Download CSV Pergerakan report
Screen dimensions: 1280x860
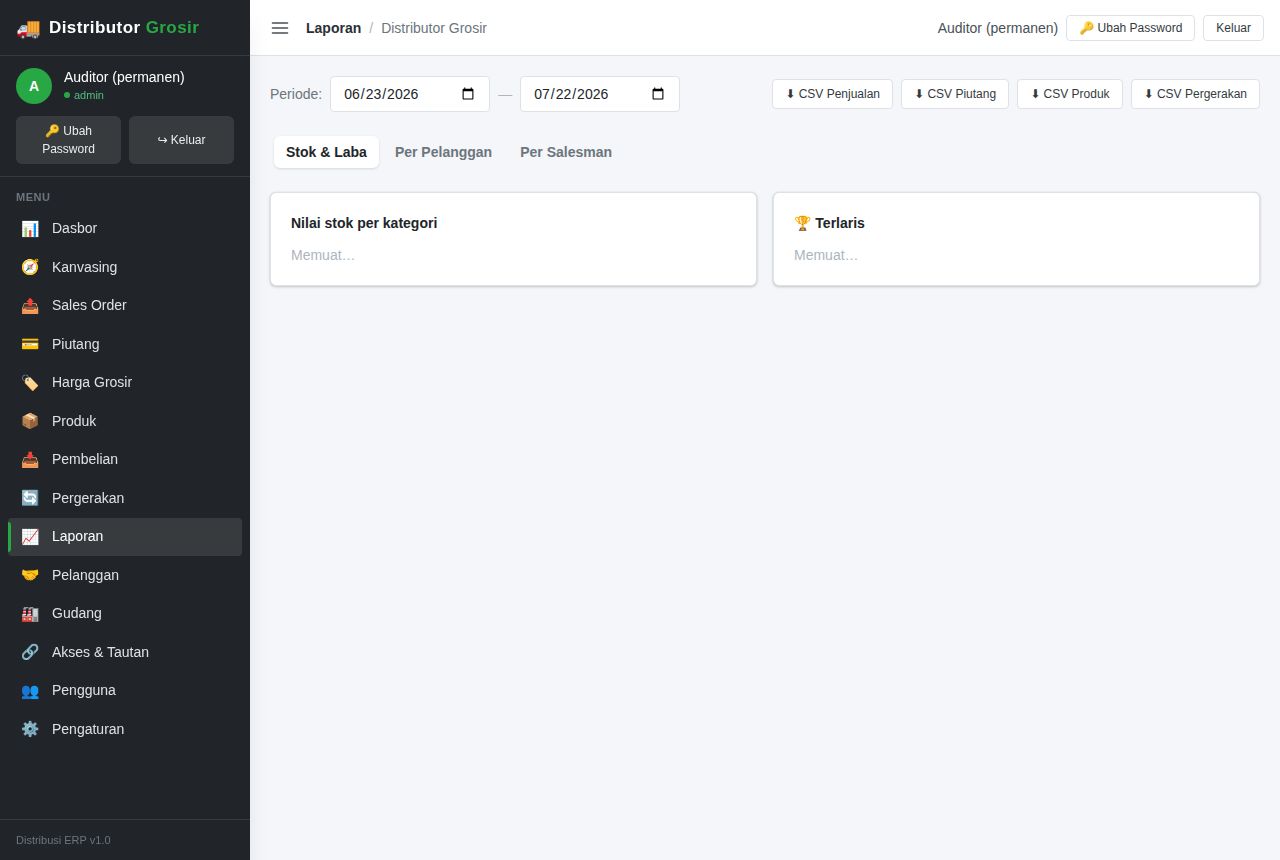[1195, 94]
